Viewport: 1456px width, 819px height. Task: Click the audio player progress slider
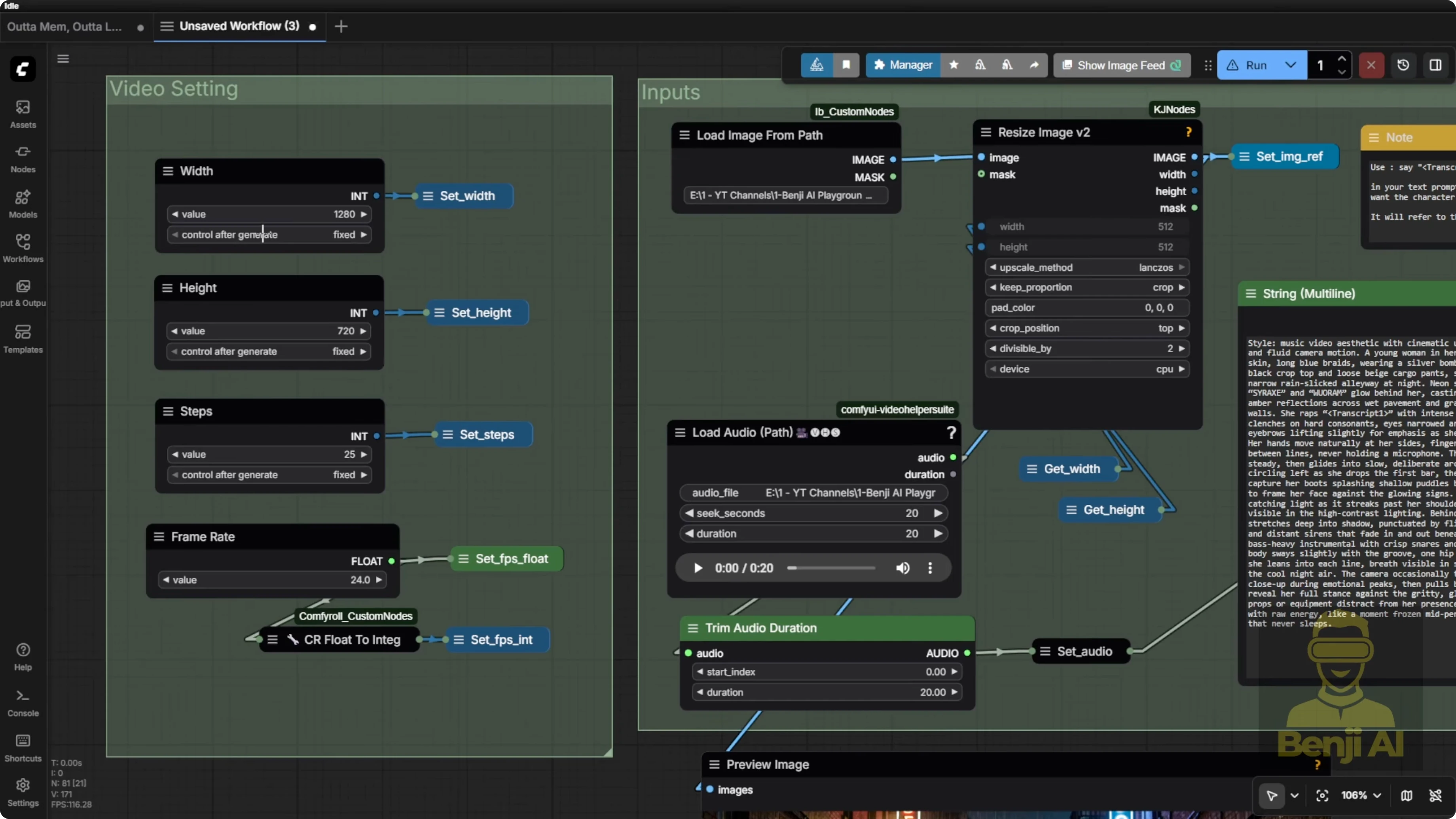[x=831, y=568]
